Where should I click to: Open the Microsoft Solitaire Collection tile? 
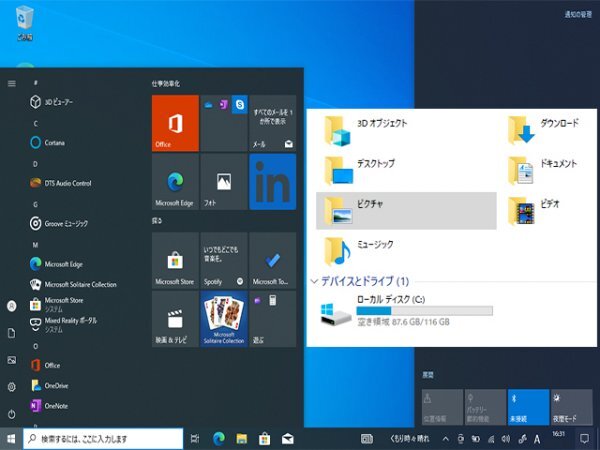coord(224,319)
